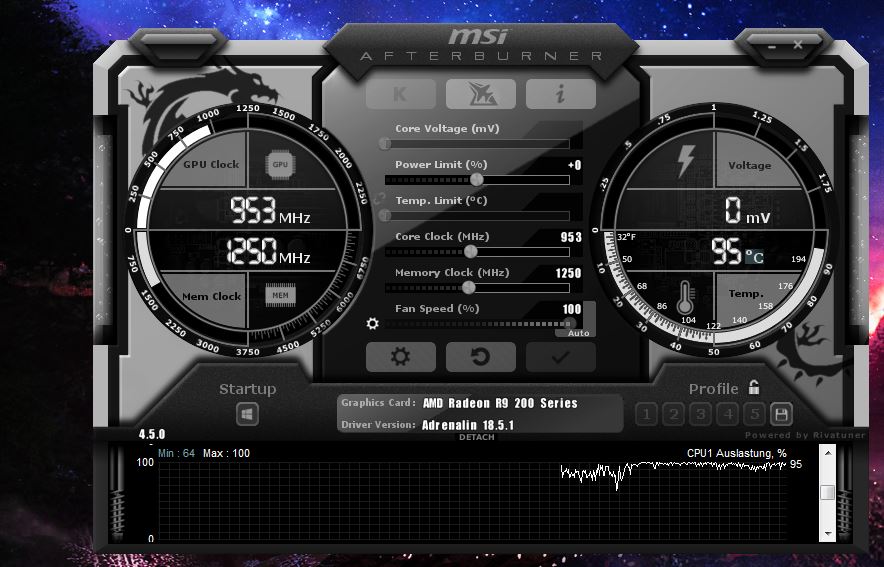Click the Memory Clock value 1250
The height and width of the screenshot is (567, 884).
click(x=568, y=273)
